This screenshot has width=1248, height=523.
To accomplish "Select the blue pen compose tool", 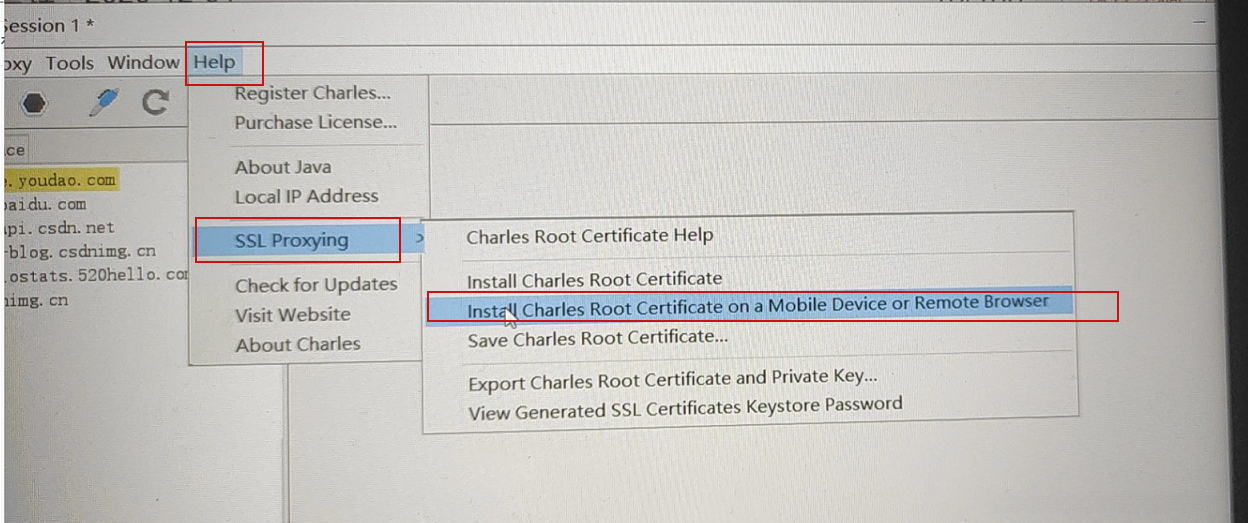I will point(103,102).
